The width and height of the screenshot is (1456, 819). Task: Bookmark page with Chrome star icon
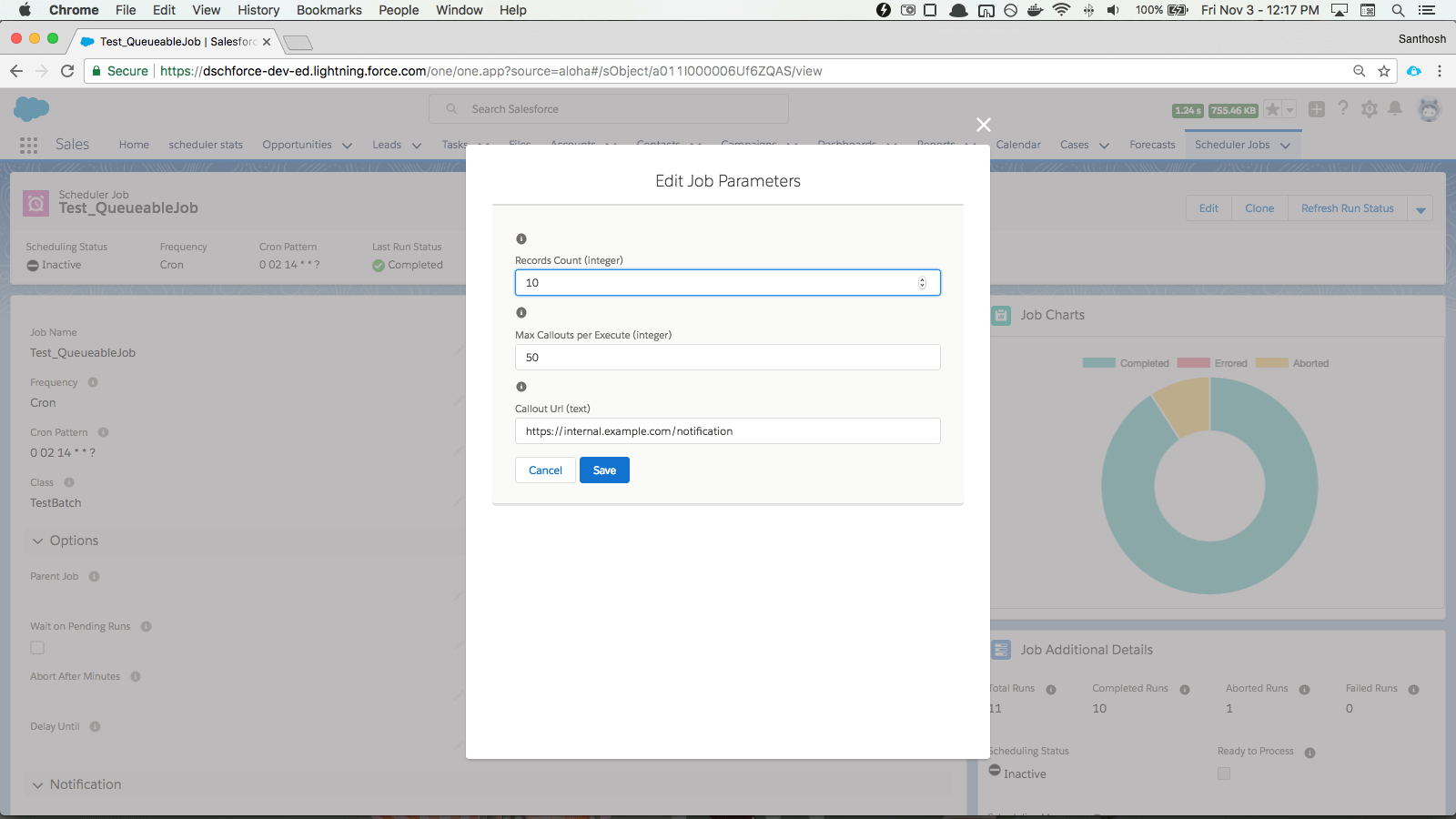pos(1384,71)
